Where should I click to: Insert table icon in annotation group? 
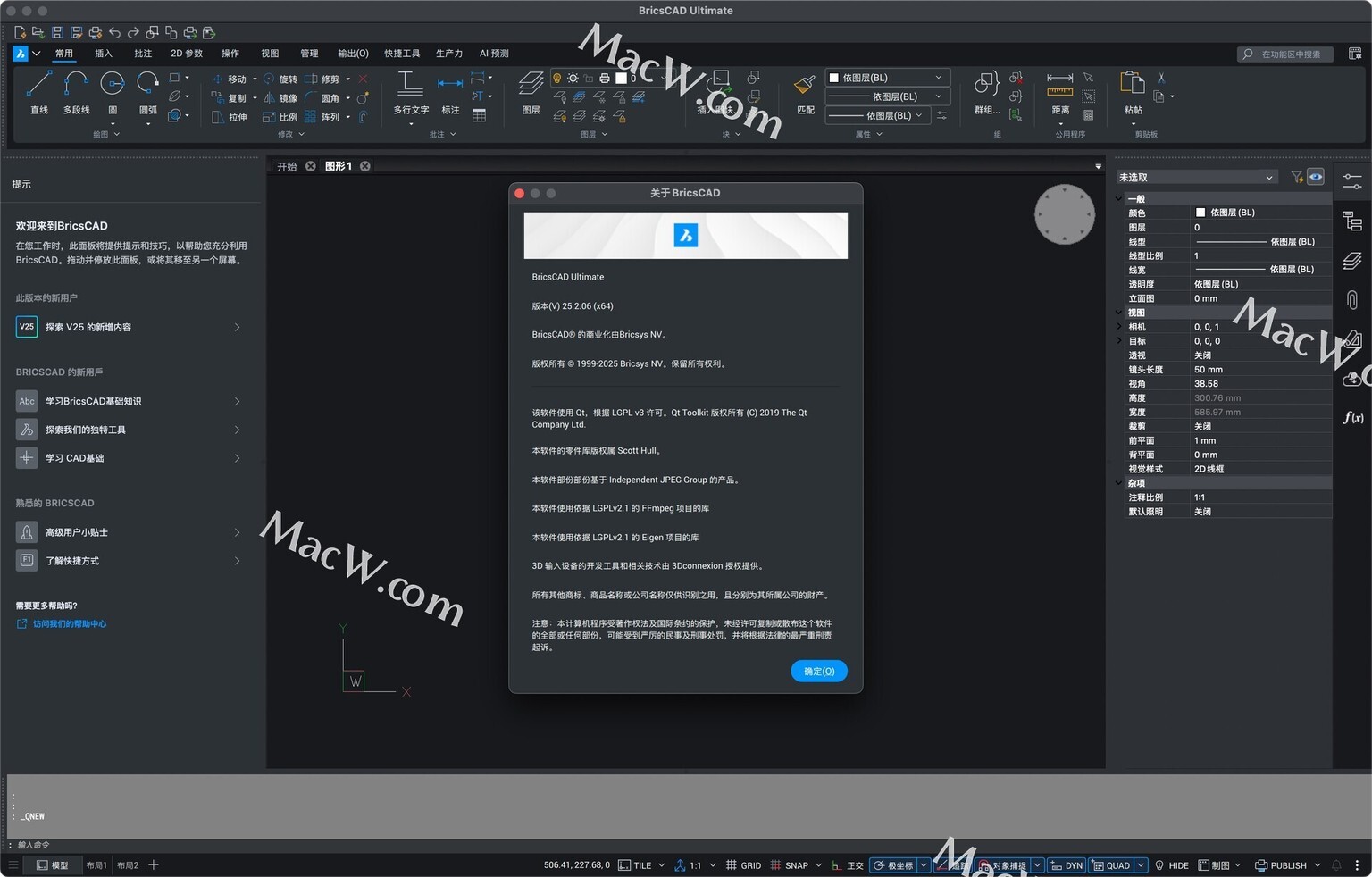coord(480,115)
